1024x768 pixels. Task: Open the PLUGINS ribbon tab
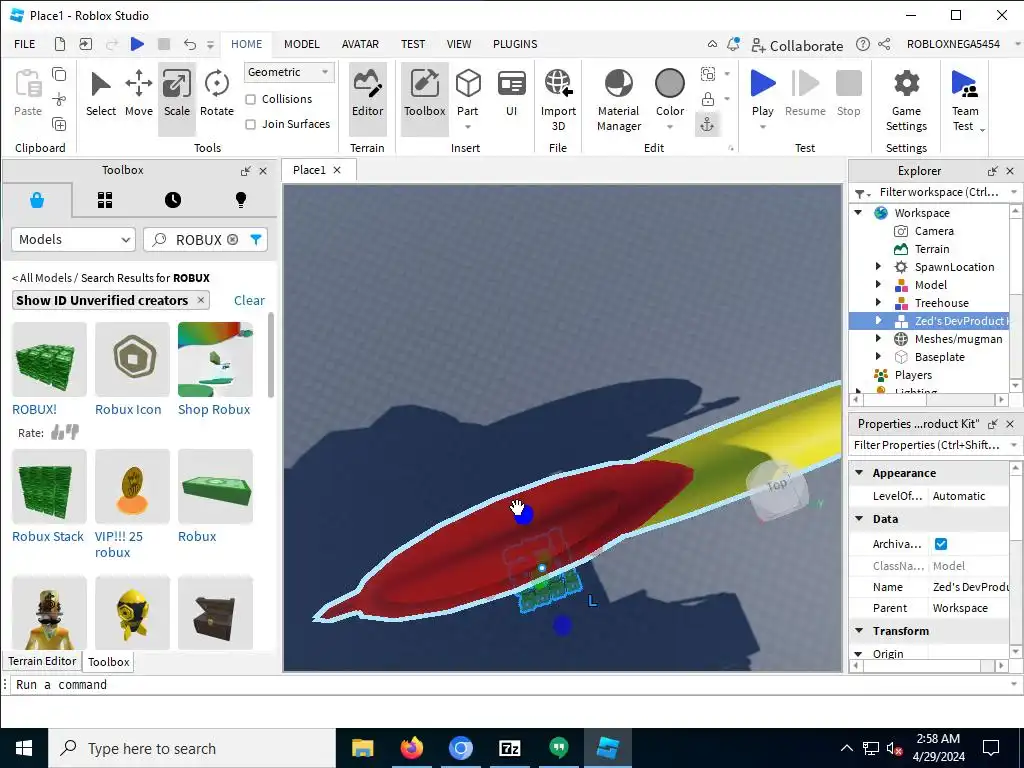(x=515, y=44)
